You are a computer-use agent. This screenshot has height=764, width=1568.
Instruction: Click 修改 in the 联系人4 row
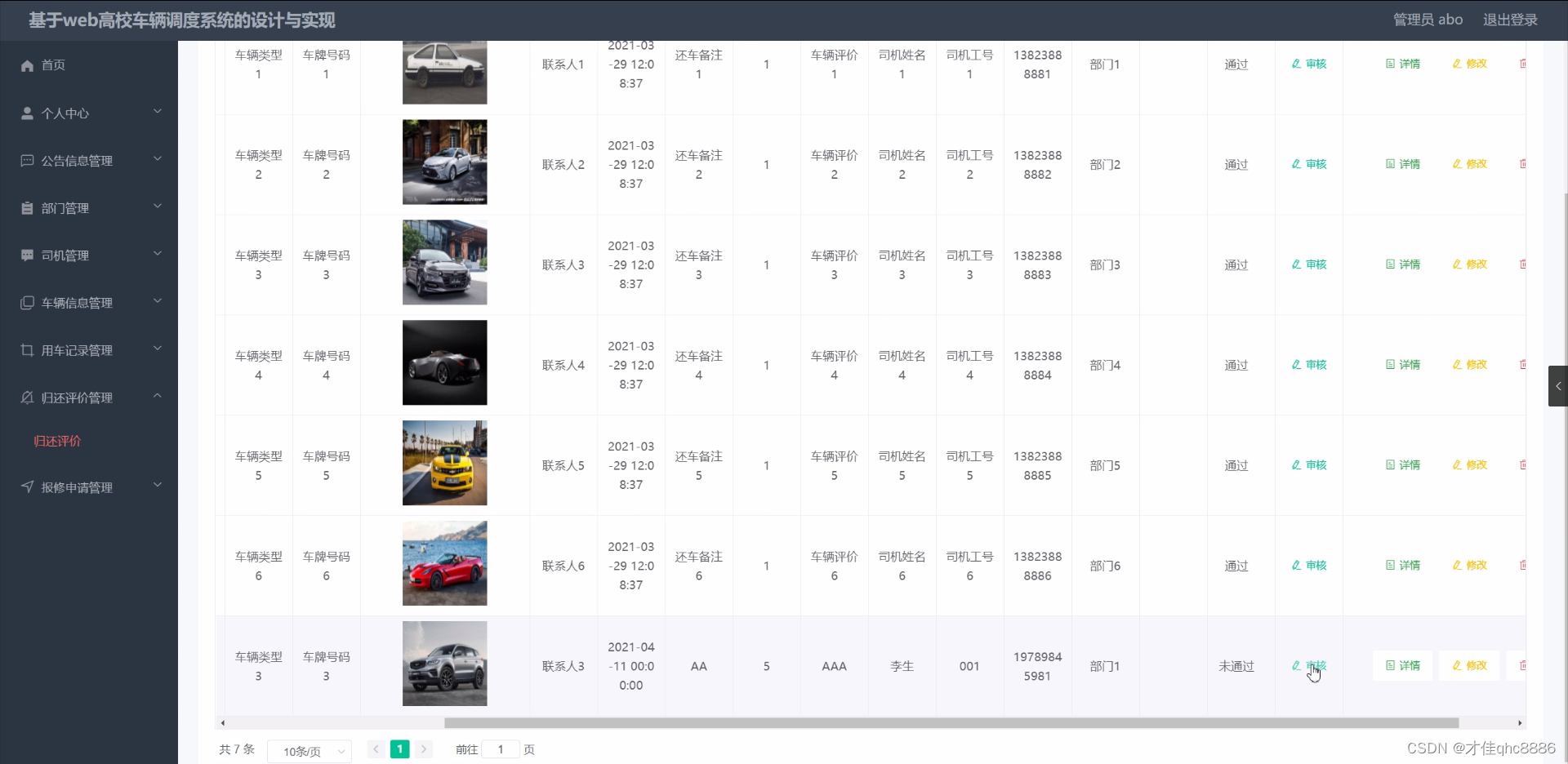[1470, 365]
